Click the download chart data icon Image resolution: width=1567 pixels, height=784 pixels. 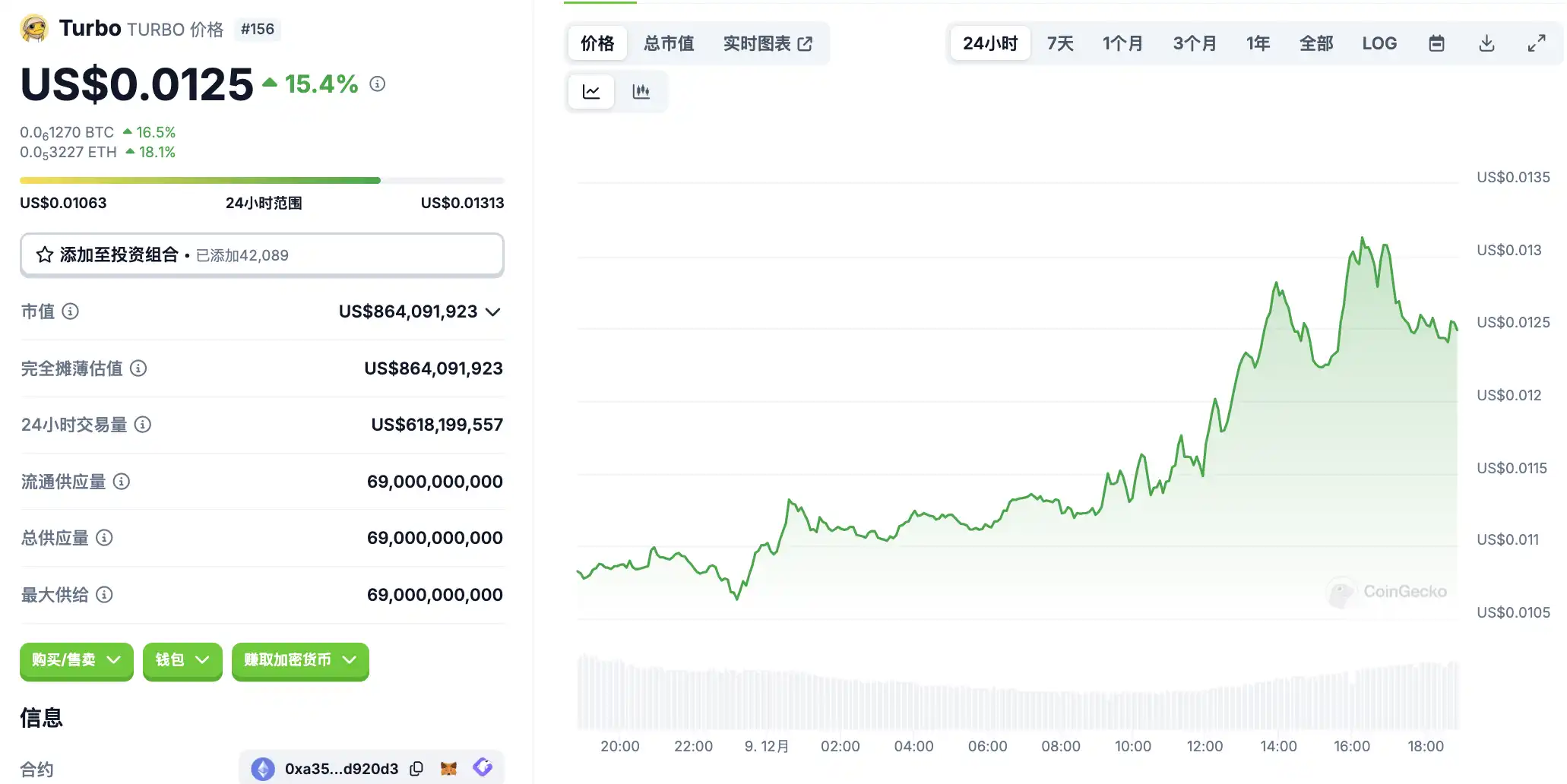point(1486,43)
